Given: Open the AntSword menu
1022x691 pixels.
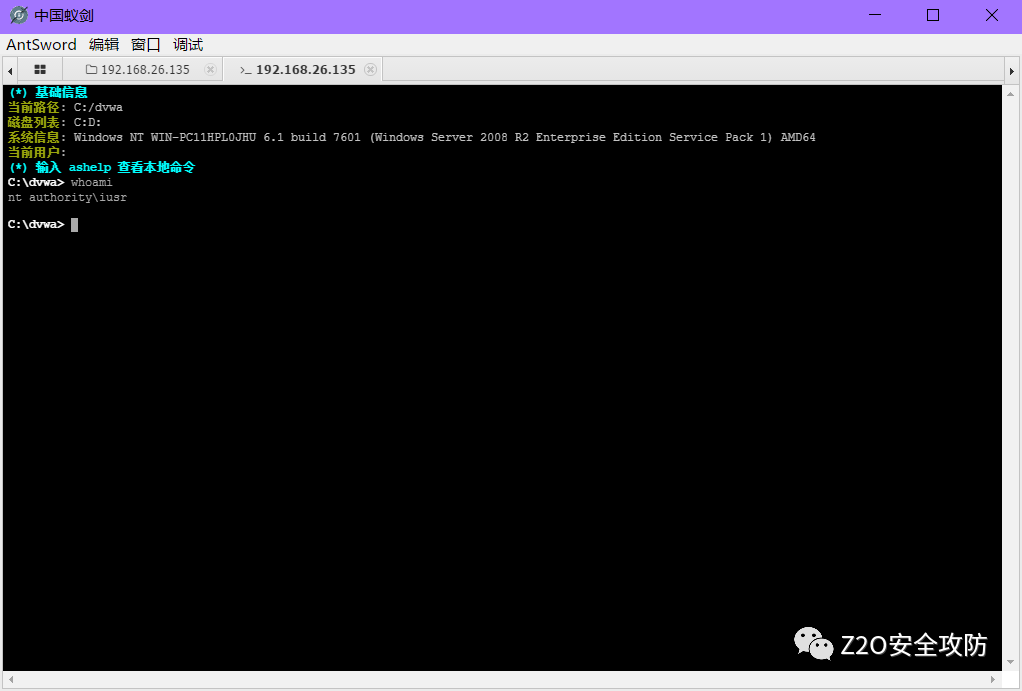Looking at the screenshot, I should [41, 44].
